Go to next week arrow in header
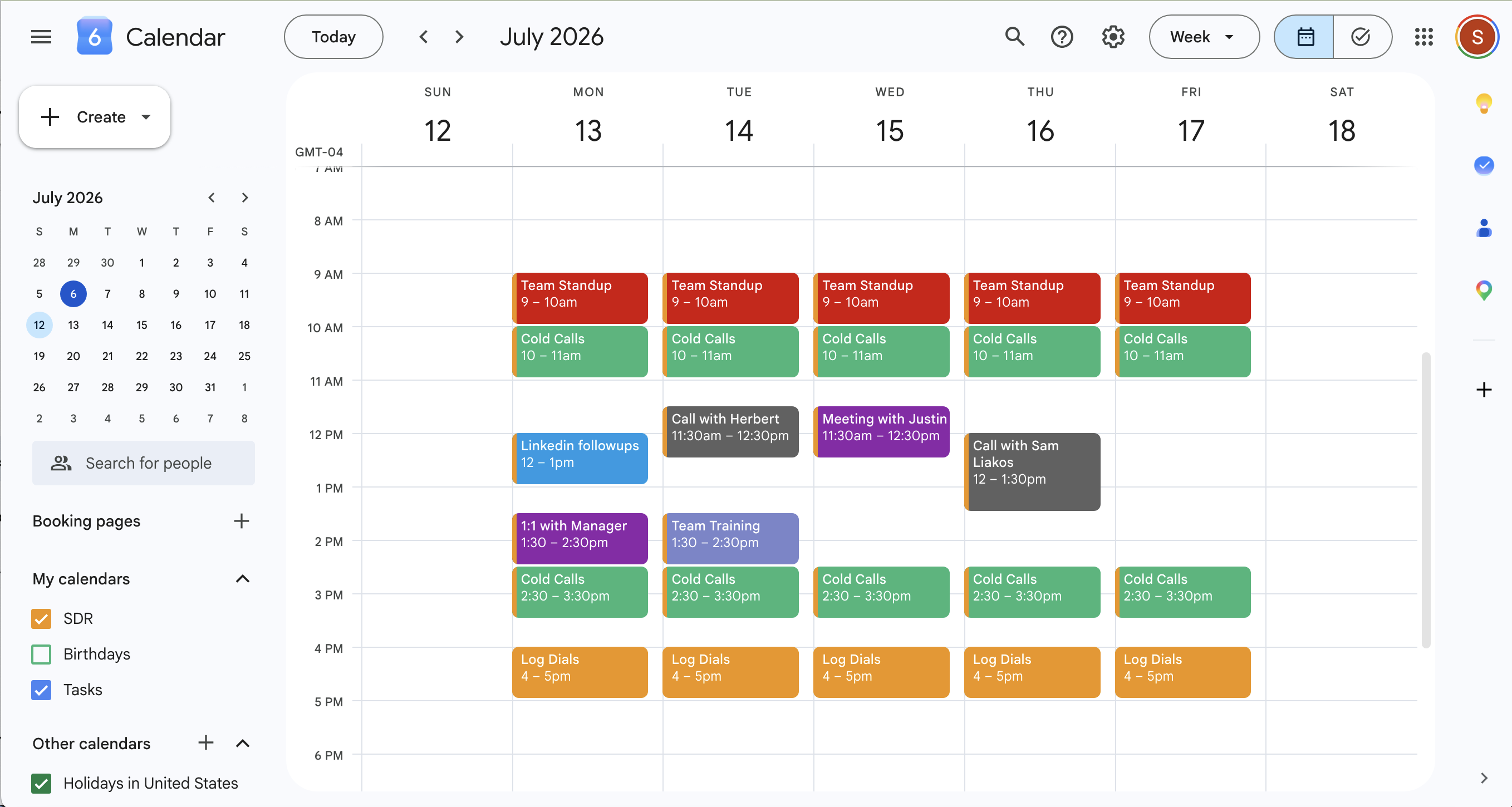This screenshot has height=807, width=1512. 460,37
